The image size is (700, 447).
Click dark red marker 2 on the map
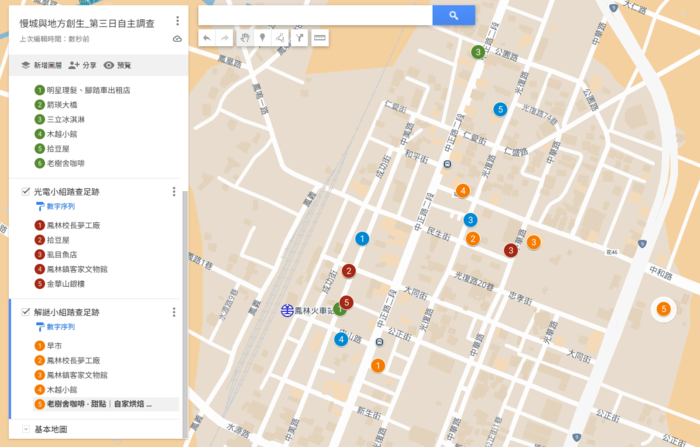[x=349, y=271]
